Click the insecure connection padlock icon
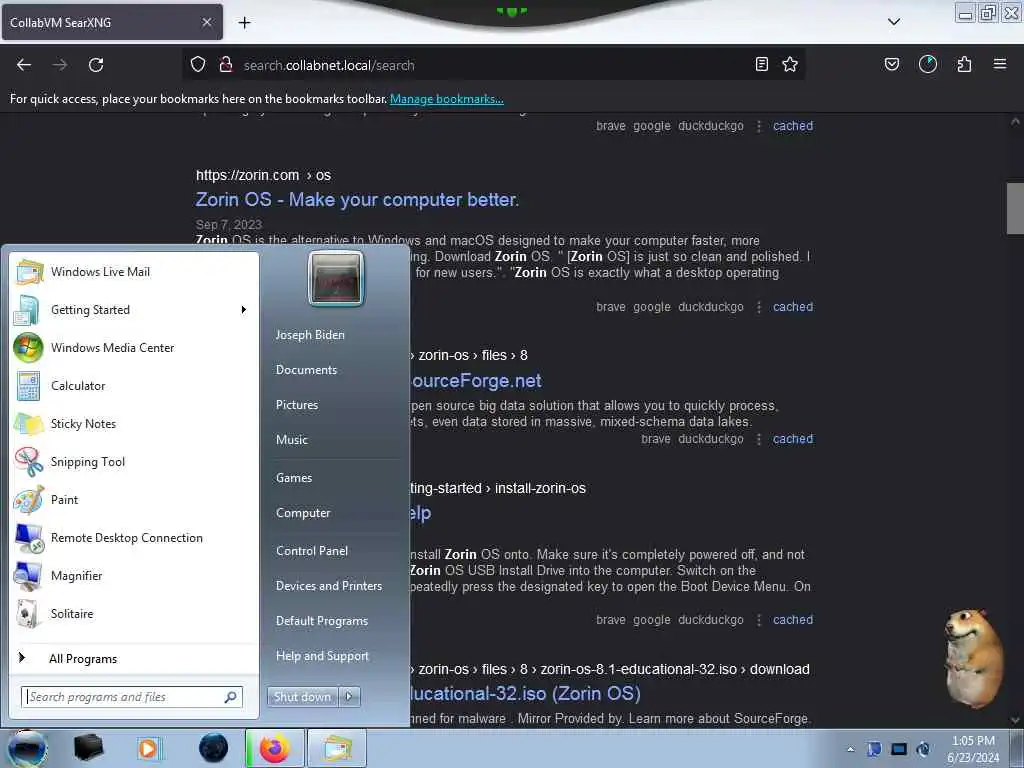 (x=226, y=65)
